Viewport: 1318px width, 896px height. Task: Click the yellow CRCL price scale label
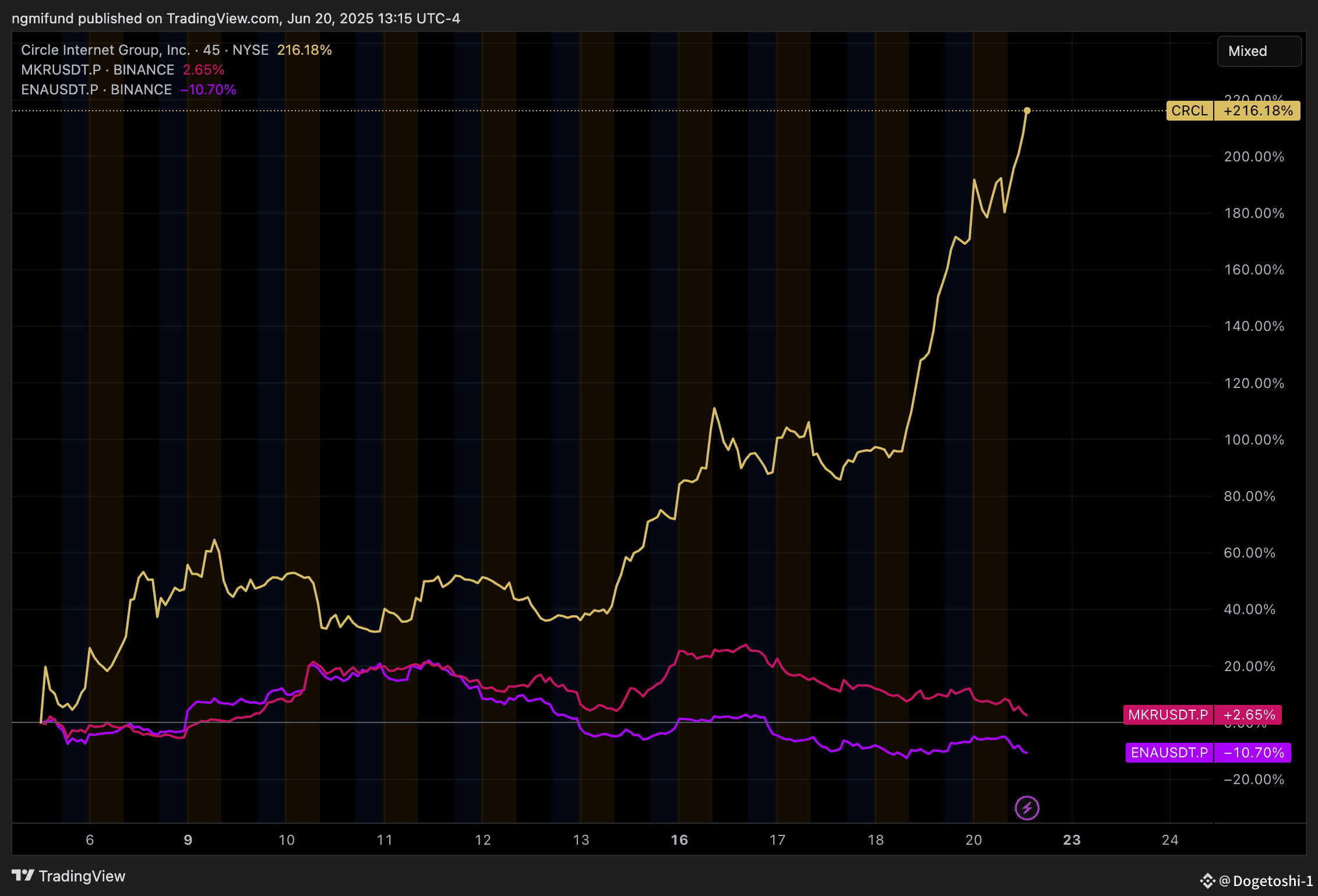pos(1189,111)
